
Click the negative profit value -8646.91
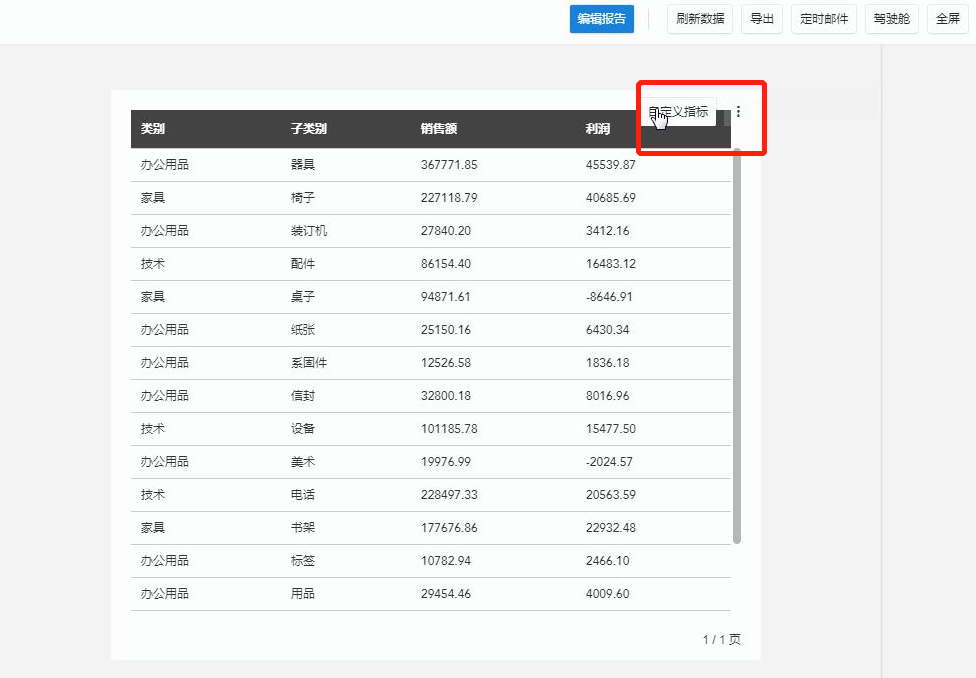pos(610,297)
